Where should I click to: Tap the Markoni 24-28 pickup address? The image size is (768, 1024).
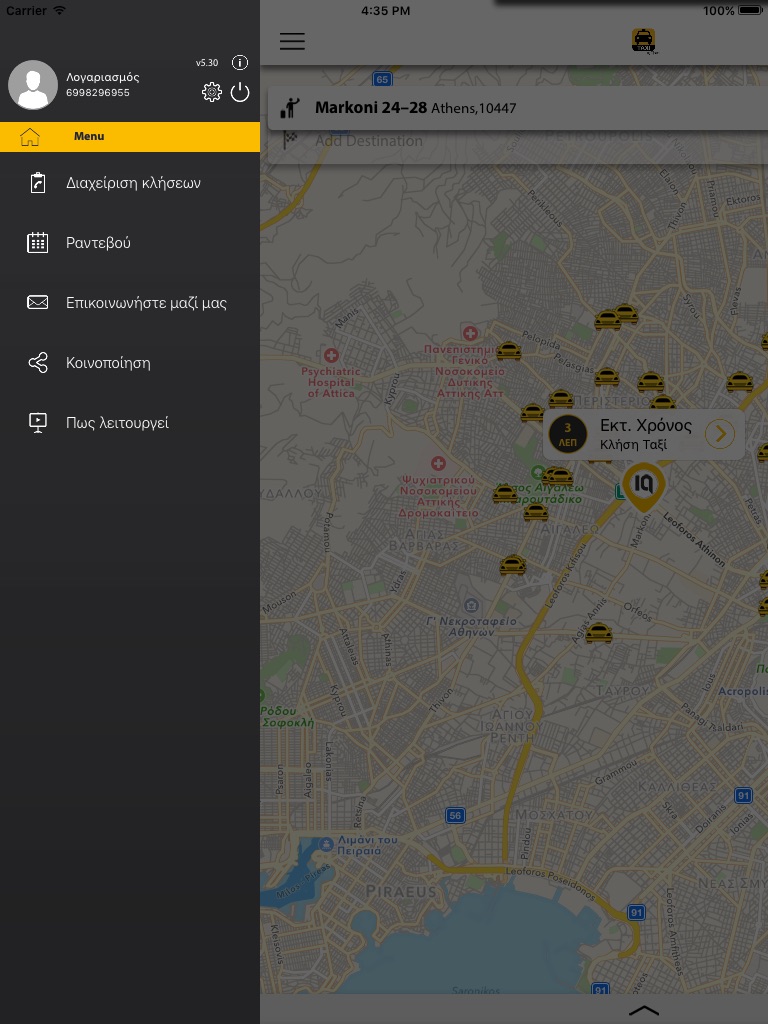(415, 108)
